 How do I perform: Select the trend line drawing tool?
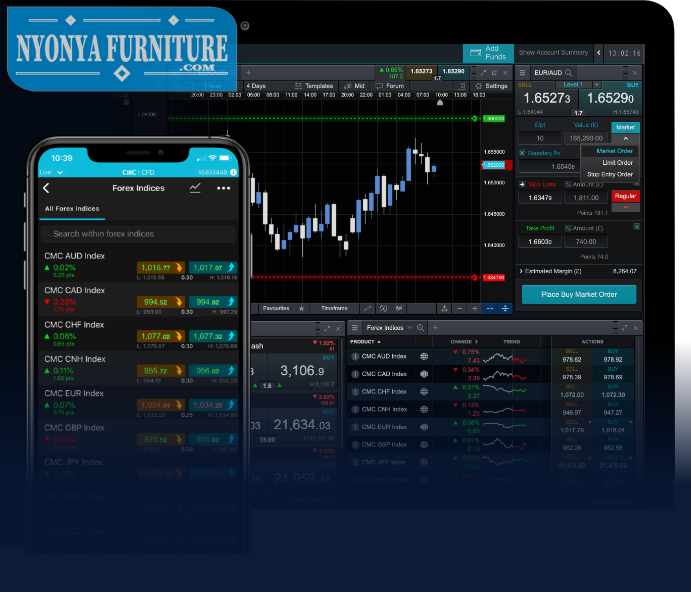click(367, 309)
